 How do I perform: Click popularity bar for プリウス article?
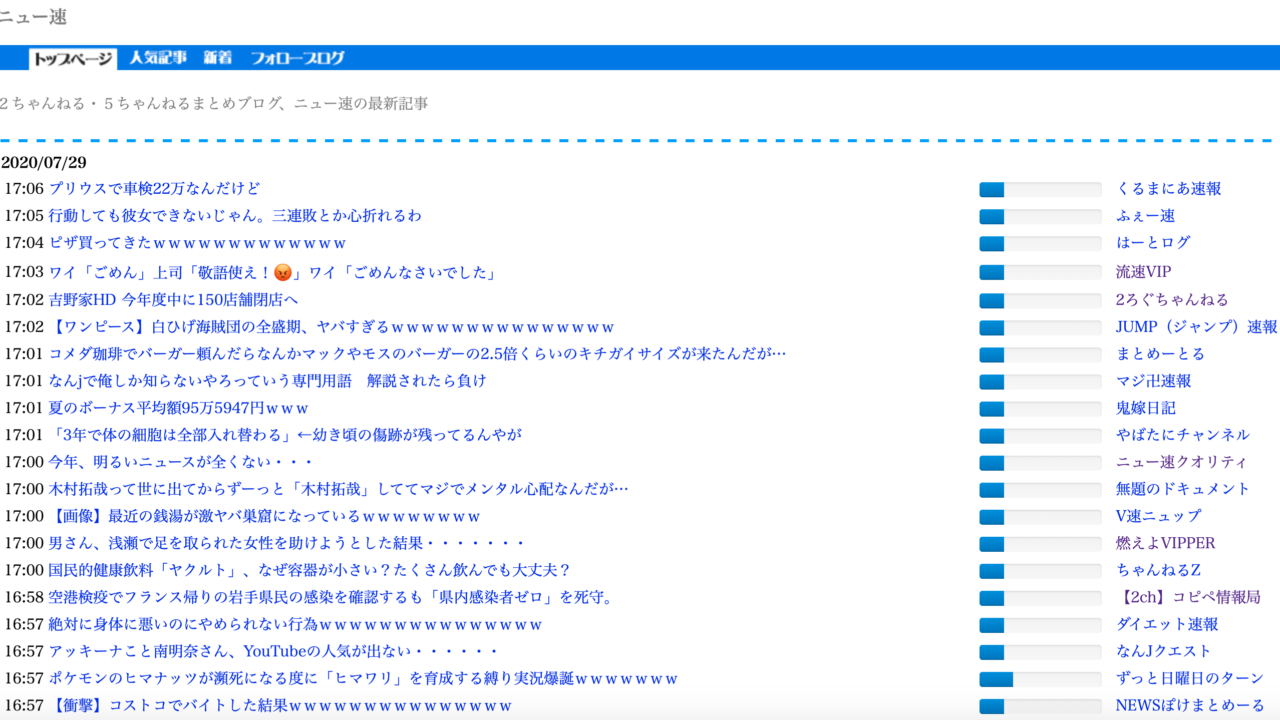[x=1040, y=190]
